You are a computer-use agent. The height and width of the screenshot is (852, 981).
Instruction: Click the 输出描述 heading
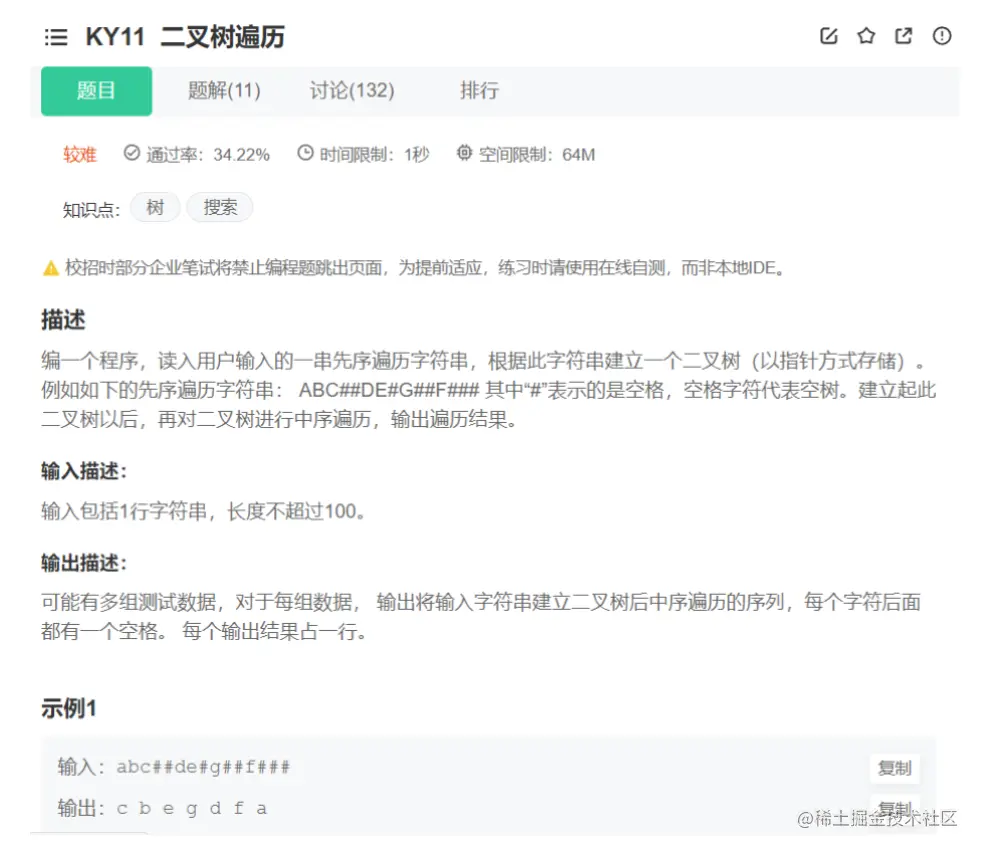[84, 563]
